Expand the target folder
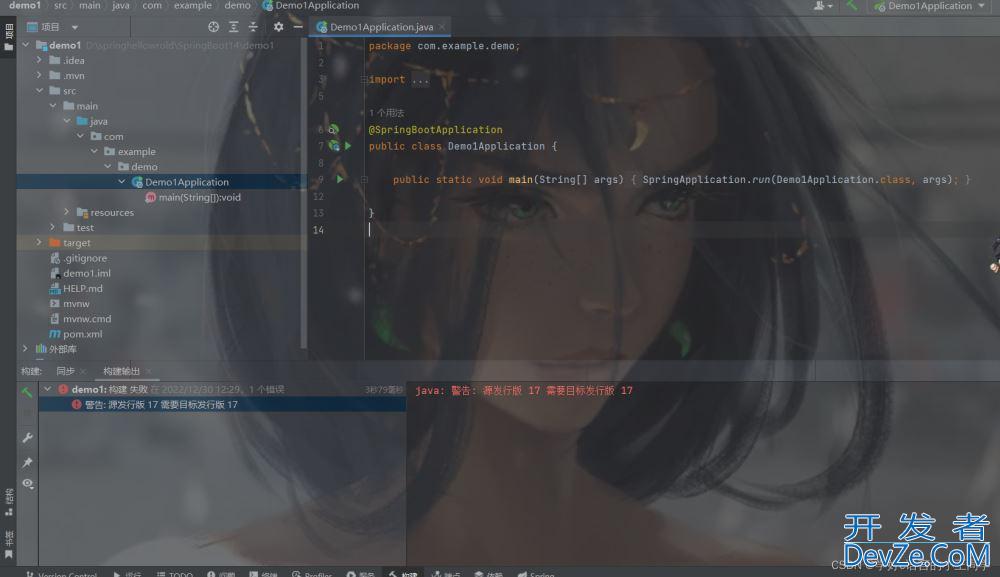1000x577 pixels. pos(40,242)
